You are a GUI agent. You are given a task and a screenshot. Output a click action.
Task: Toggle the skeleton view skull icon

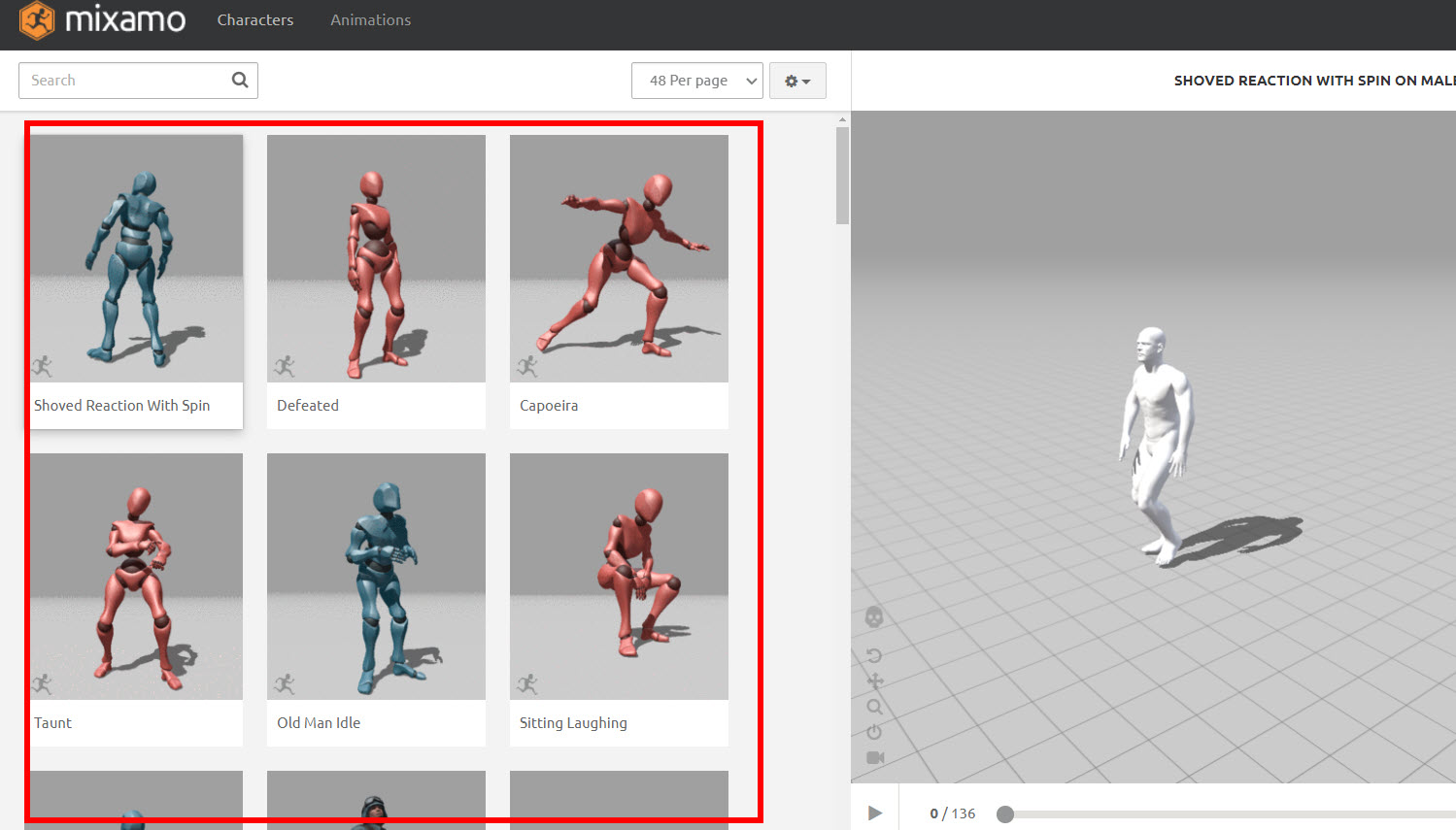[874, 617]
